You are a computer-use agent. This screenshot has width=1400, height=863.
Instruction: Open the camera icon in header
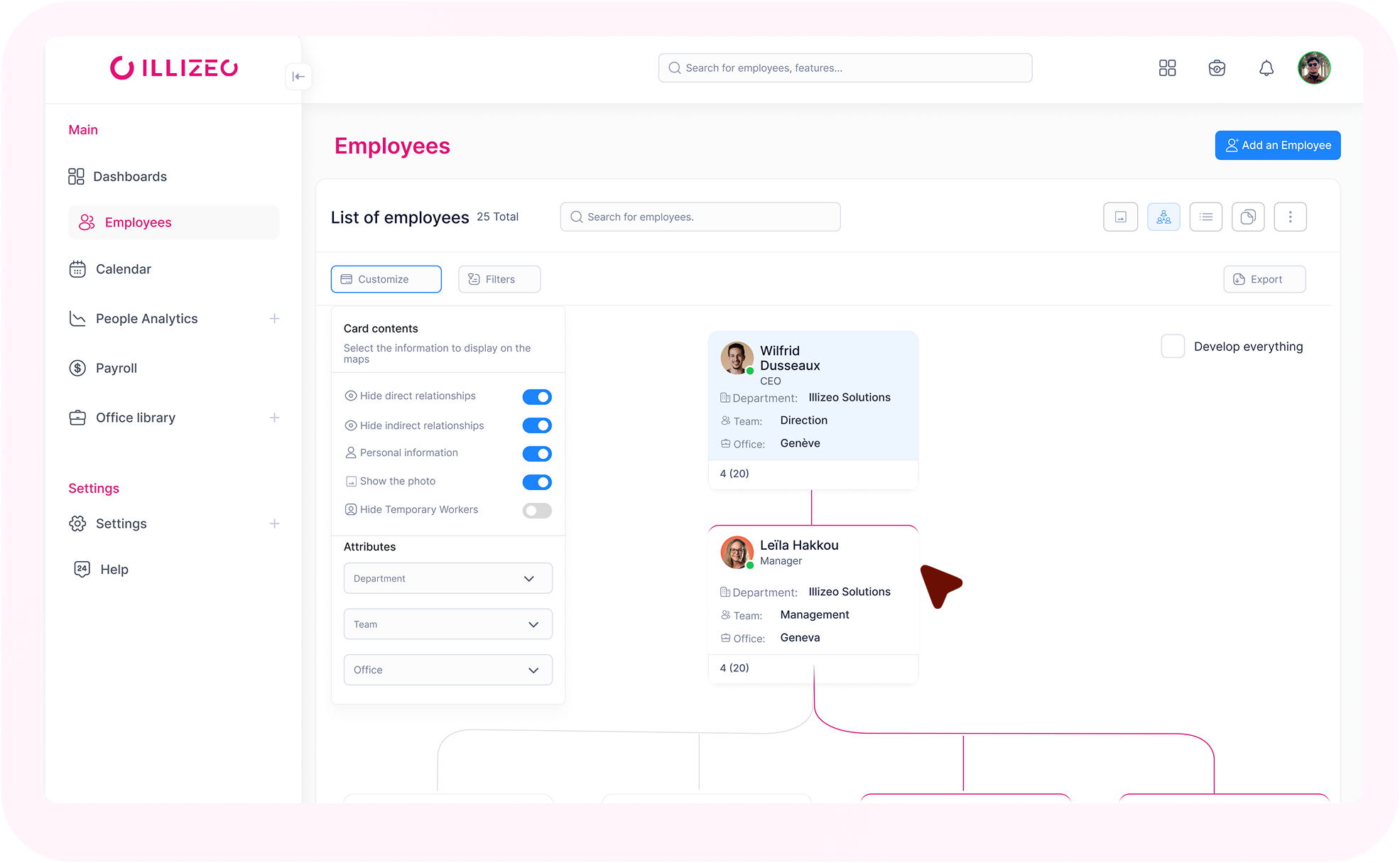tap(1217, 68)
